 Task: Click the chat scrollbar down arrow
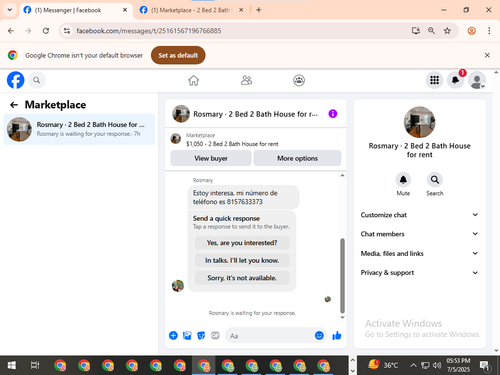(342, 317)
